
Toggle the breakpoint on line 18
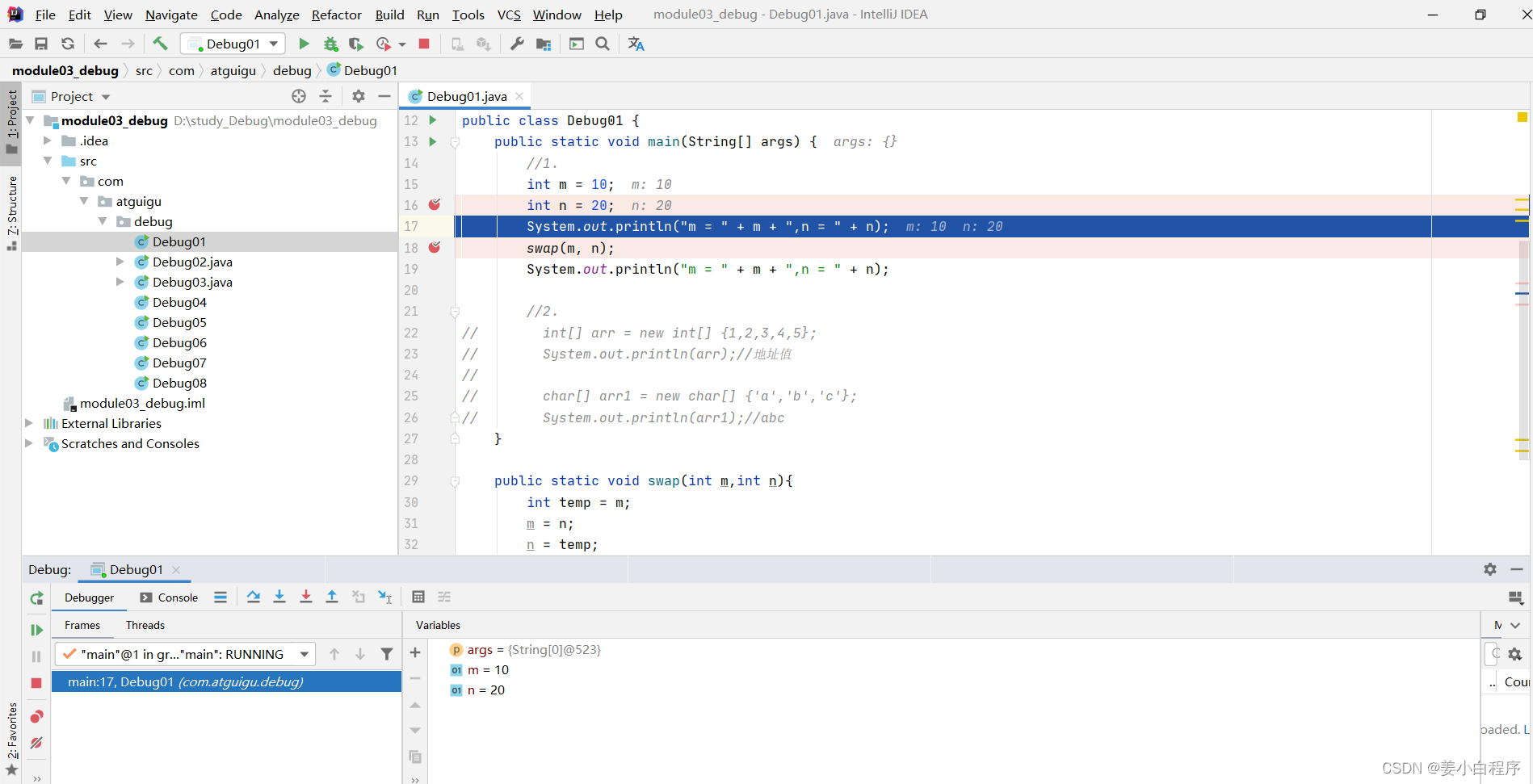coord(435,247)
